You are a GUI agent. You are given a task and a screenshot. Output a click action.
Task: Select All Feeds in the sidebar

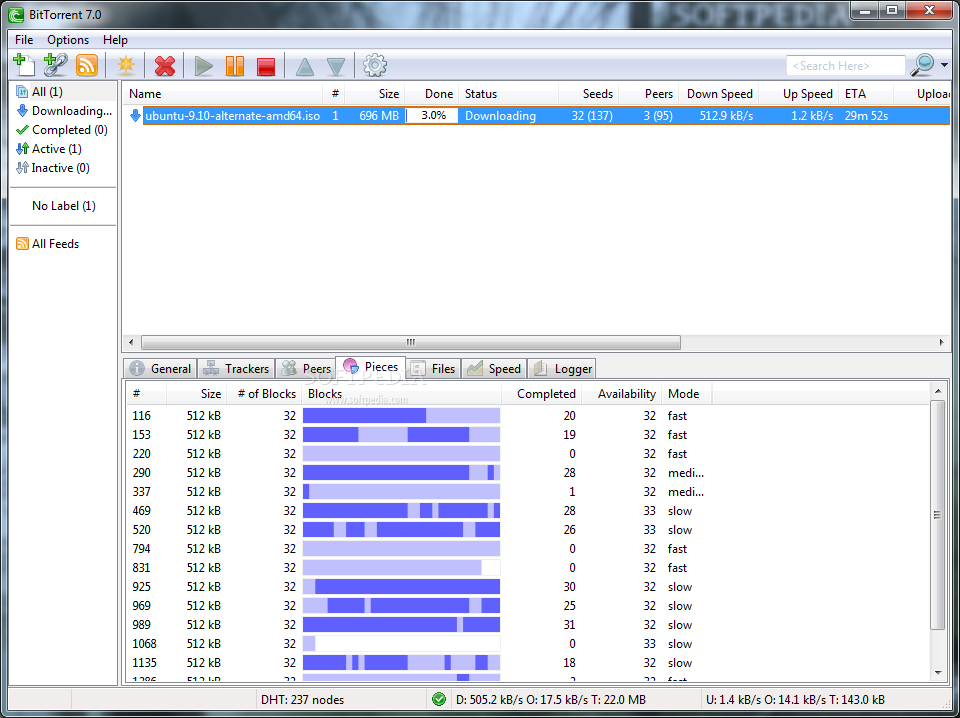pyautogui.click(x=55, y=244)
